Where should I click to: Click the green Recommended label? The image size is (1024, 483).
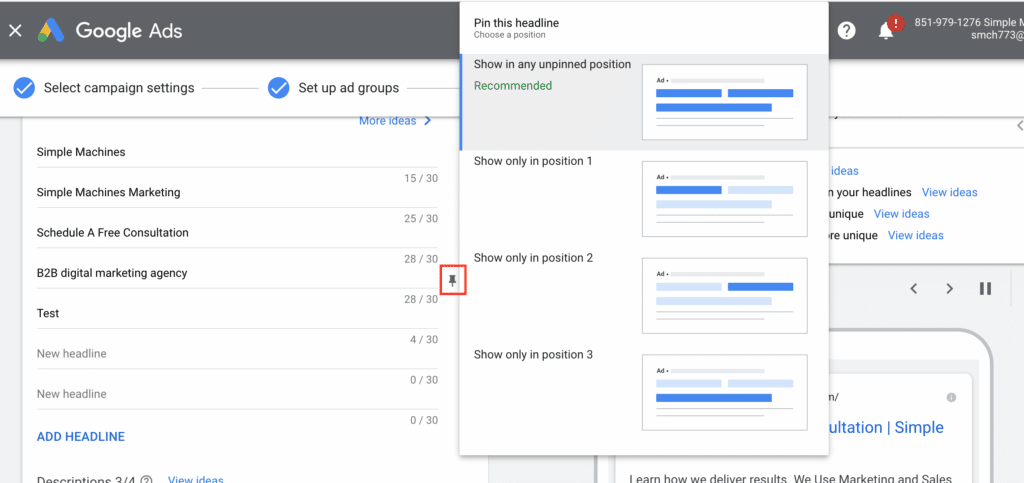(x=513, y=86)
